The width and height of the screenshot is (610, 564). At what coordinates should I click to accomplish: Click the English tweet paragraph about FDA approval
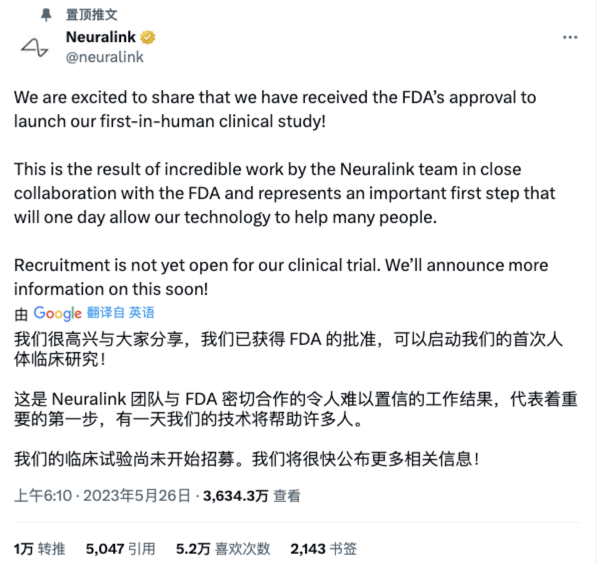275,109
